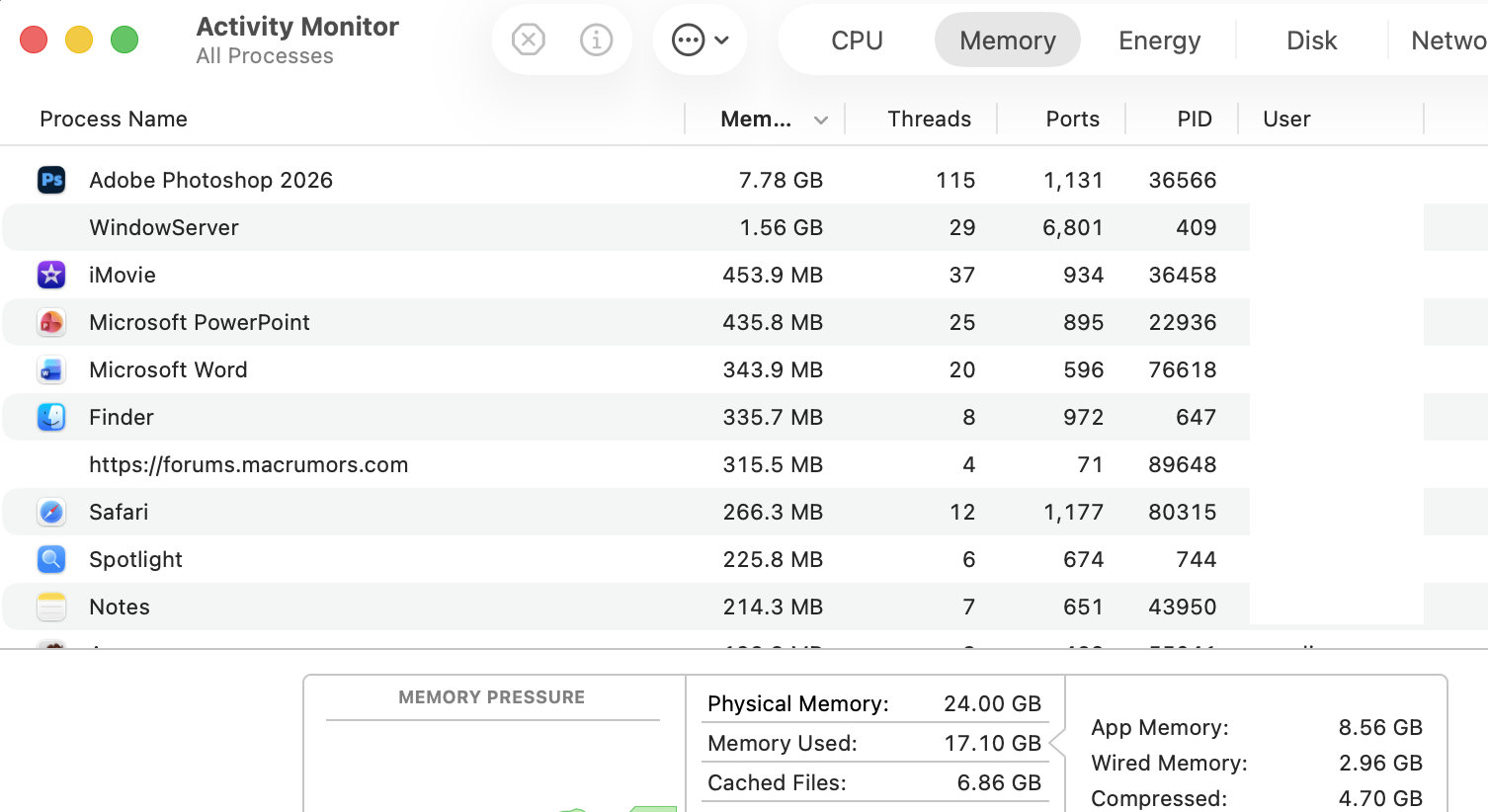Click the green zoom window button
The image size is (1488, 812).
click(x=124, y=40)
